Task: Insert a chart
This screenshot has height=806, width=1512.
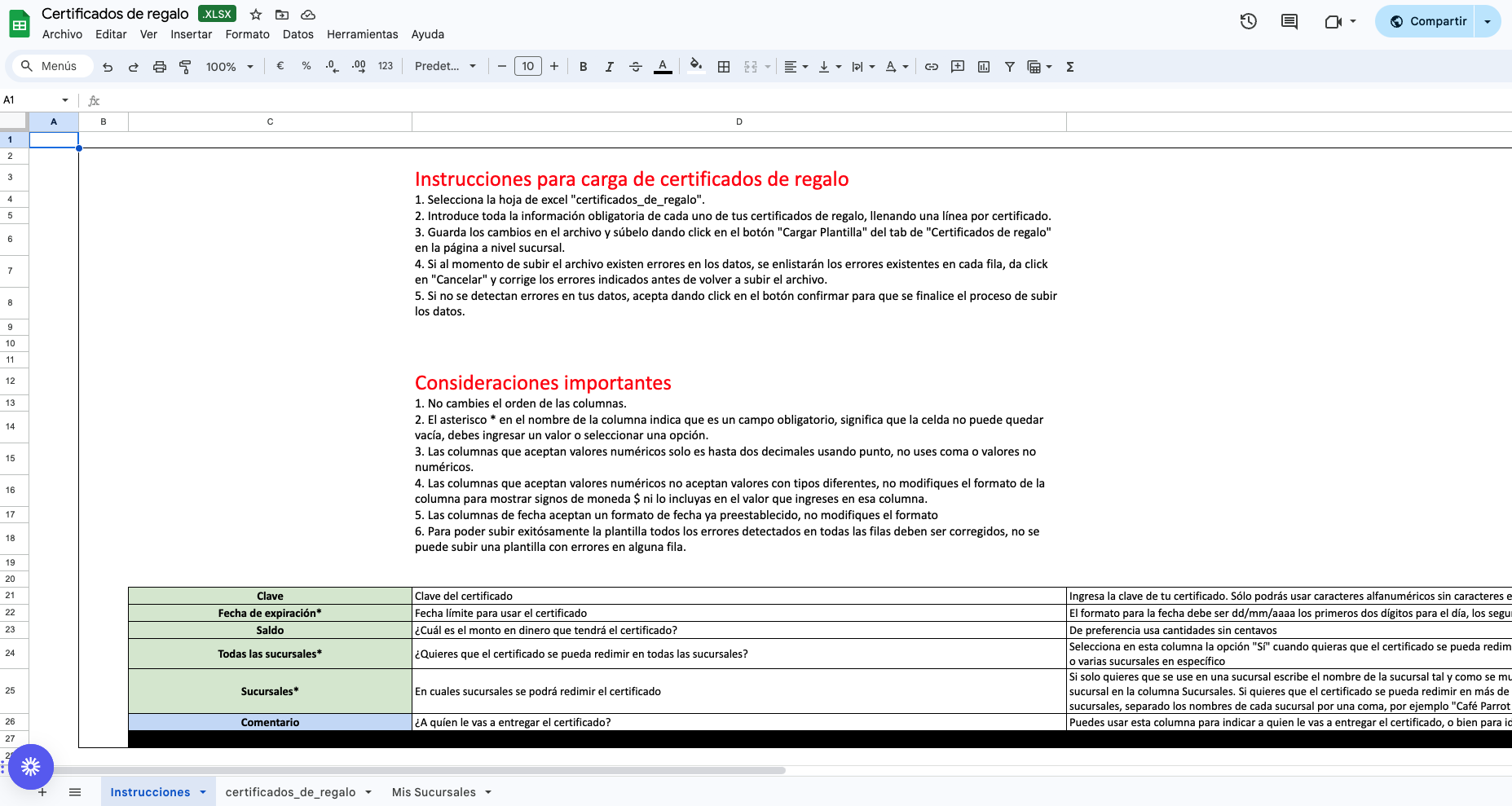Action: coord(984,67)
